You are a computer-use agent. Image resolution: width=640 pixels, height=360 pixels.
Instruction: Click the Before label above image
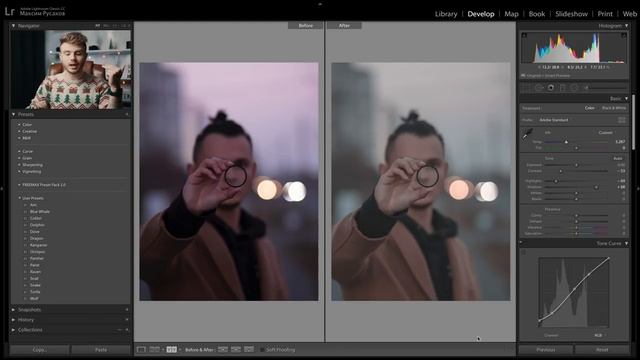coord(306,26)
